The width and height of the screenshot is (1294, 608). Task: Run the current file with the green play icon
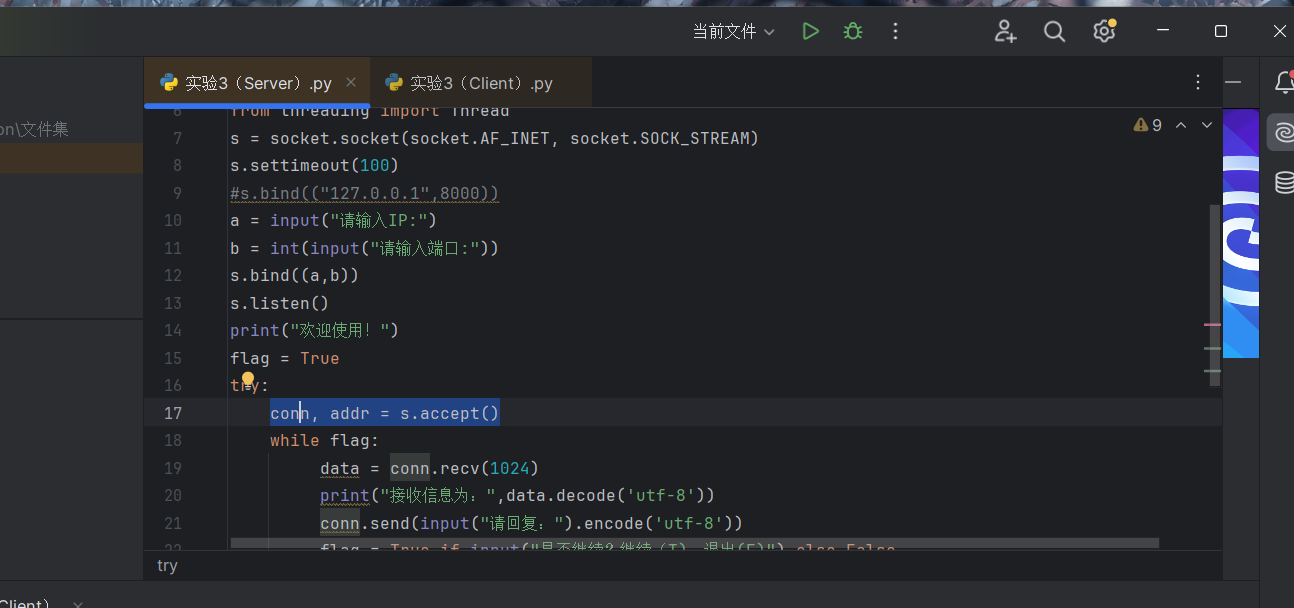click(x=810, y=32)
